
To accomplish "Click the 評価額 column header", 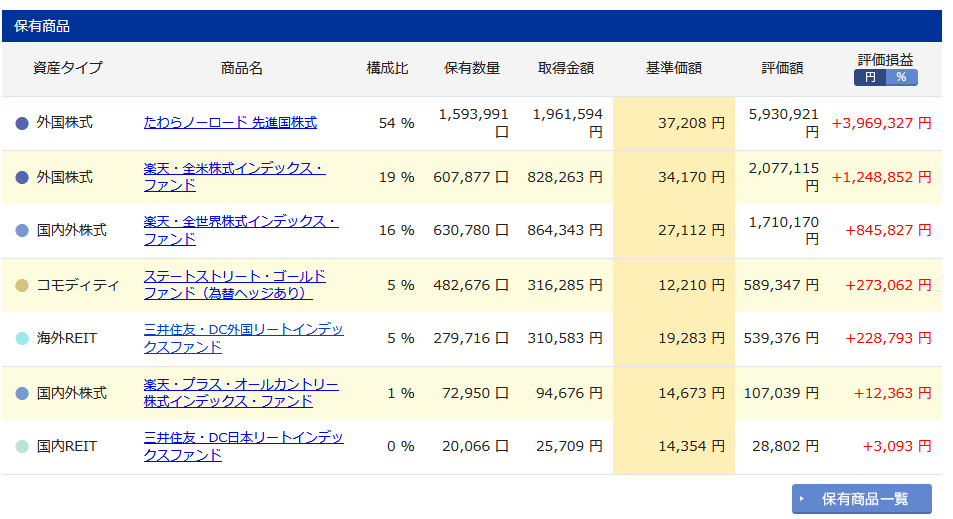I will tap(782, 68).
